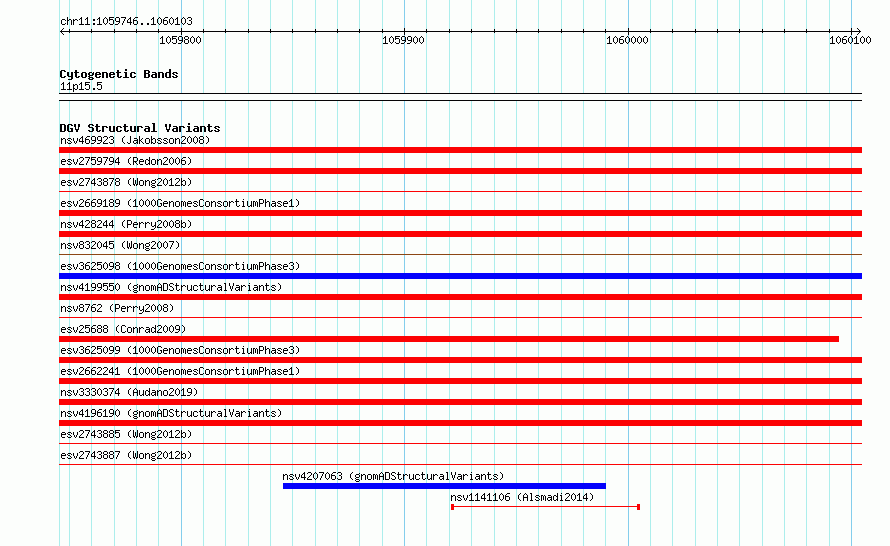This screenshot has height=546, width=890.
Task: Click the red bar under esv2669189
Action: 460,213
